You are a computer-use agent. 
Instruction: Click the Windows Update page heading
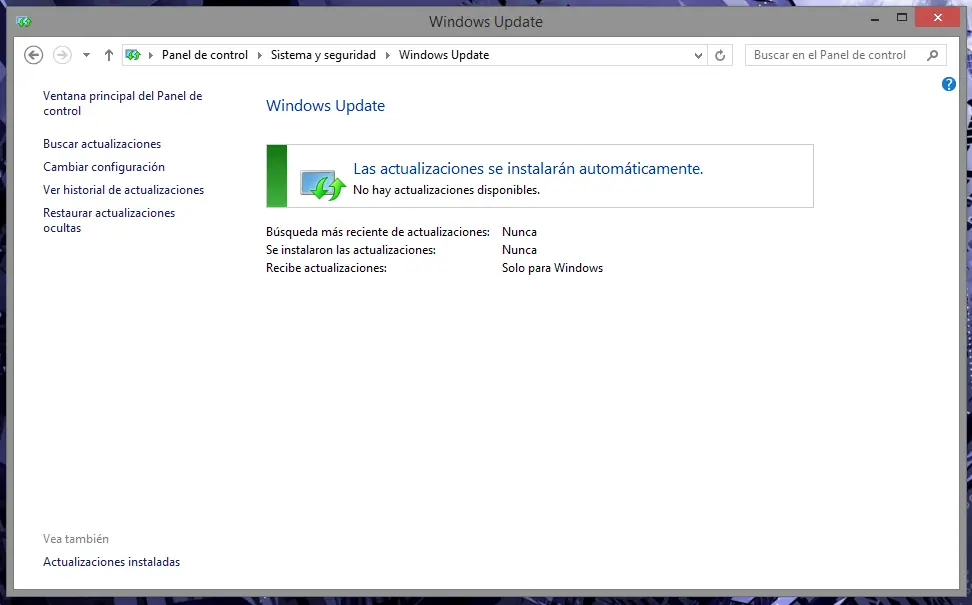(x=325, y=106)
